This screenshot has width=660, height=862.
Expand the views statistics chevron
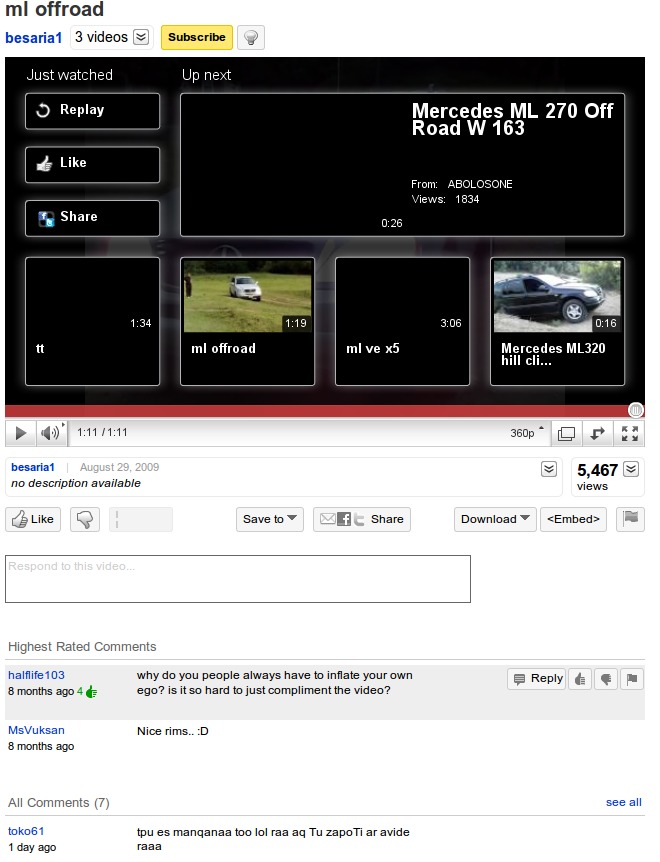coord(631,469)
